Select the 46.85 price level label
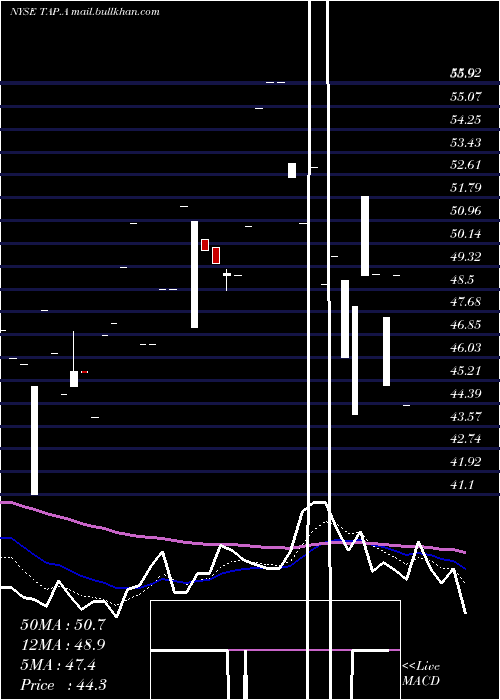Screen dimensions: 500x700 tap(466, 325)
